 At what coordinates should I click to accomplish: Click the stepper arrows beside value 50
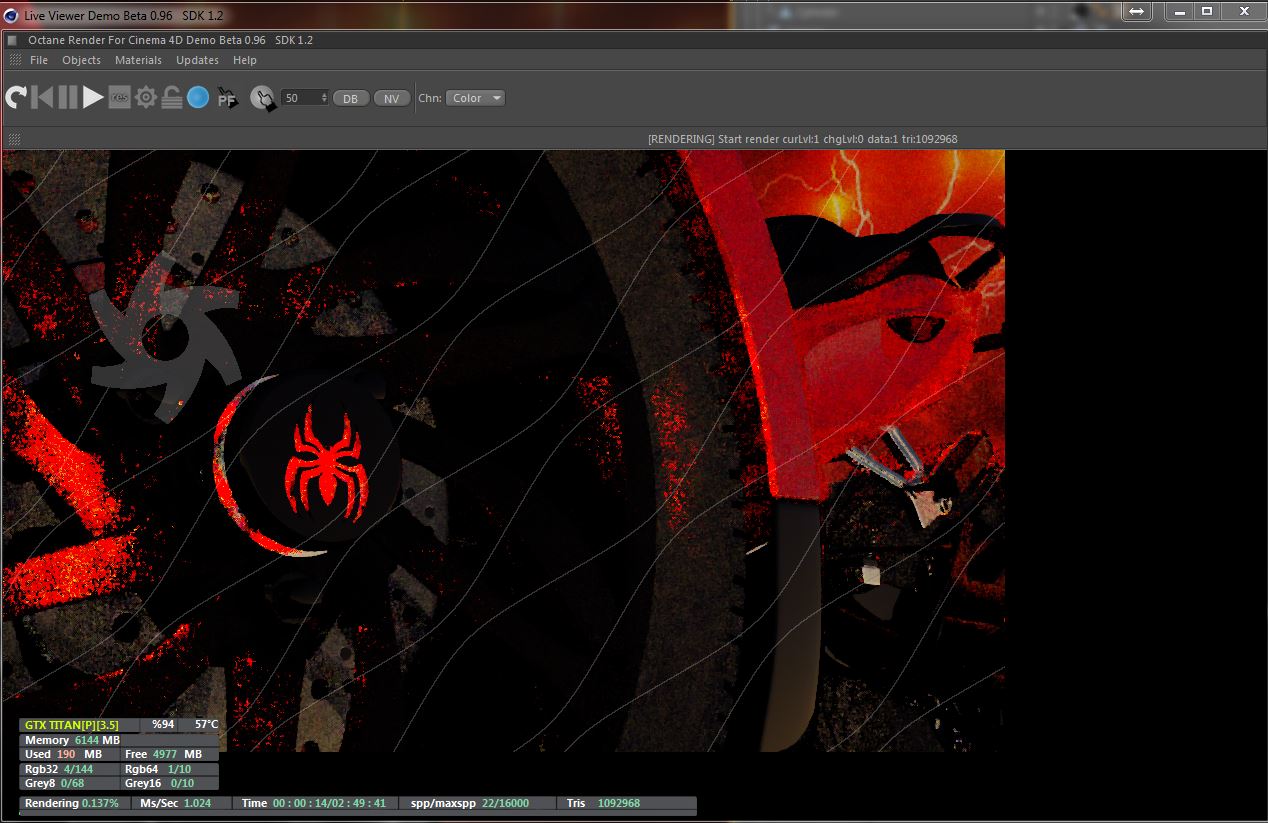pyautogui.click(x=324, y=98)
